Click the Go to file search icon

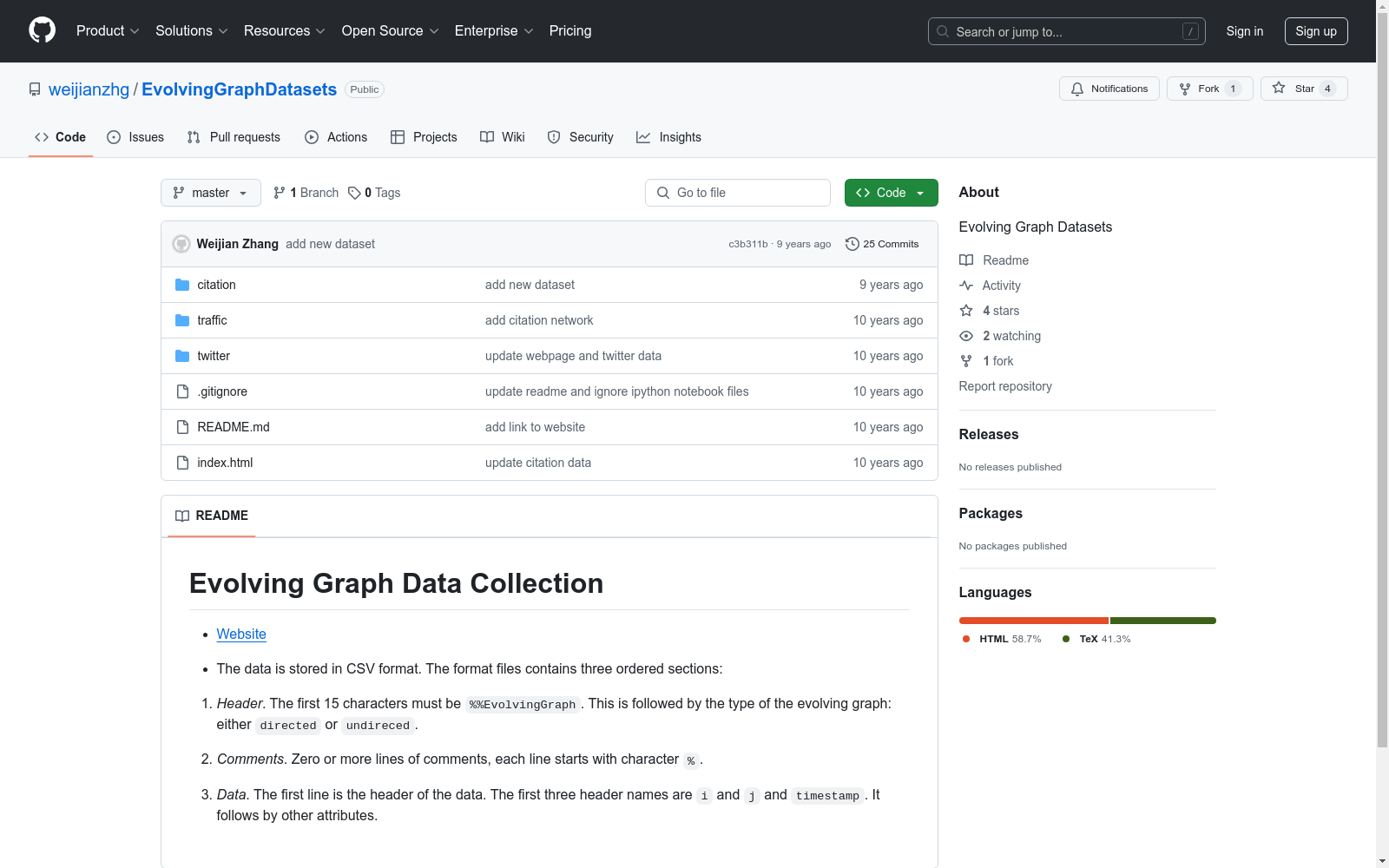click(x=663, y=193)
